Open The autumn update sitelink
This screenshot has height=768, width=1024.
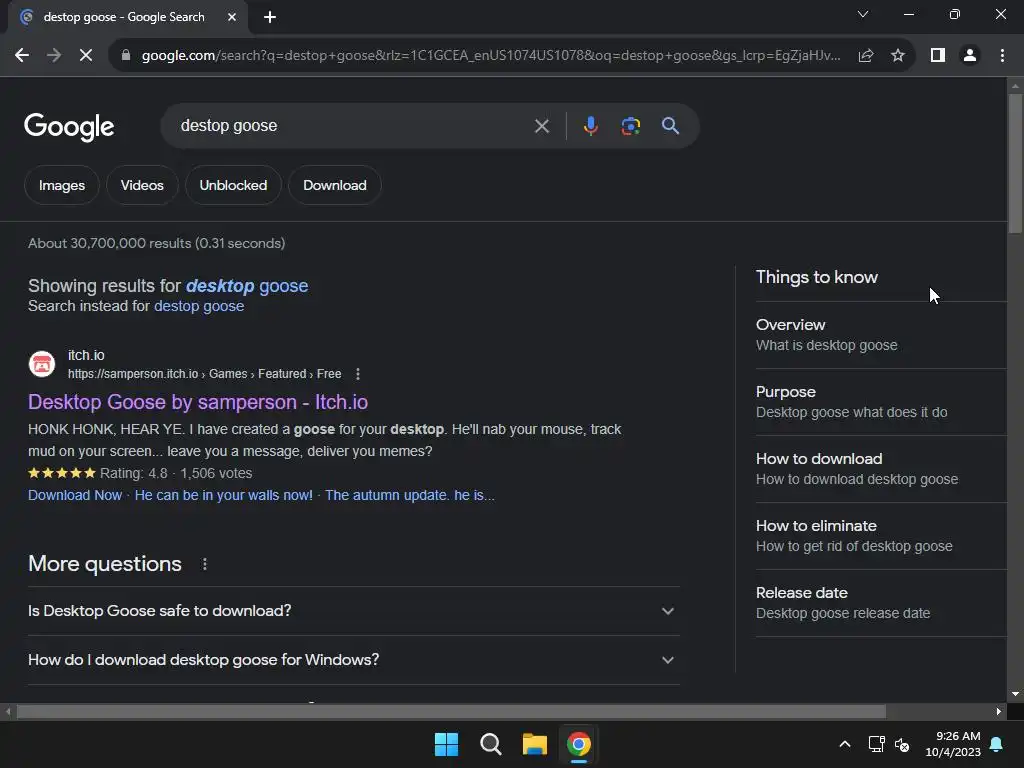pyautogui.click(x=409, y=496)
